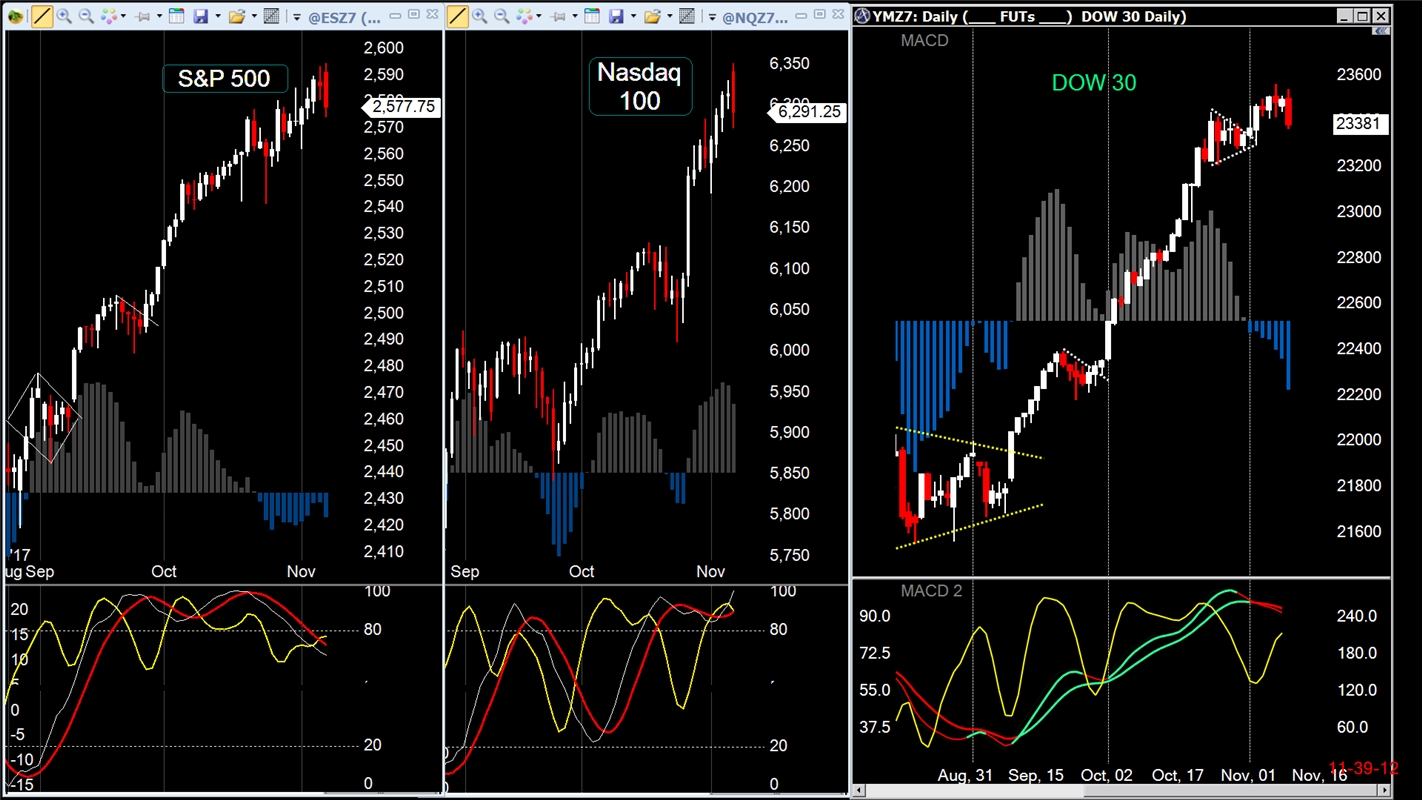The width and height of the screenshot is (1422, 800).
Task: Close the YMZ7 DOW 30 Daily window
Action: 1381,16
